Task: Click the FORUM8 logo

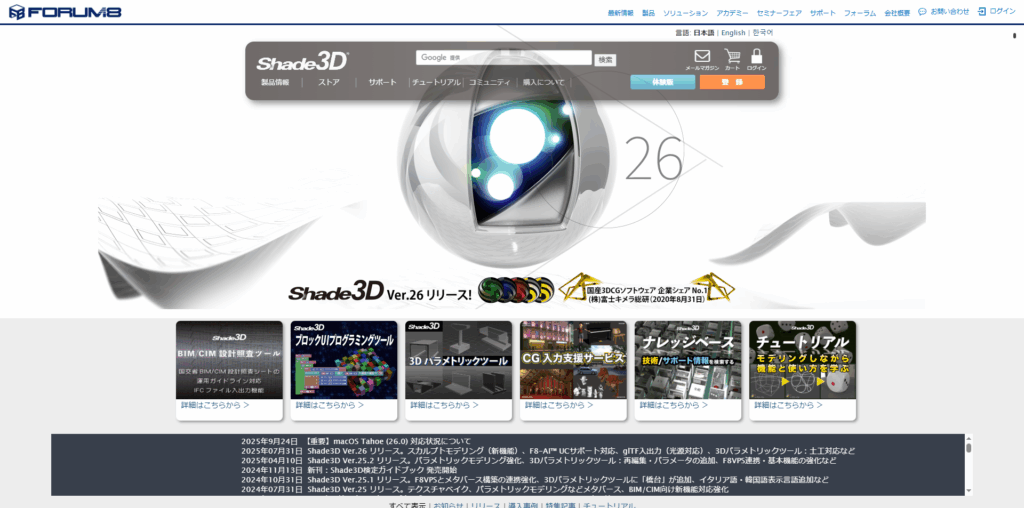Action: click(49, 12)
